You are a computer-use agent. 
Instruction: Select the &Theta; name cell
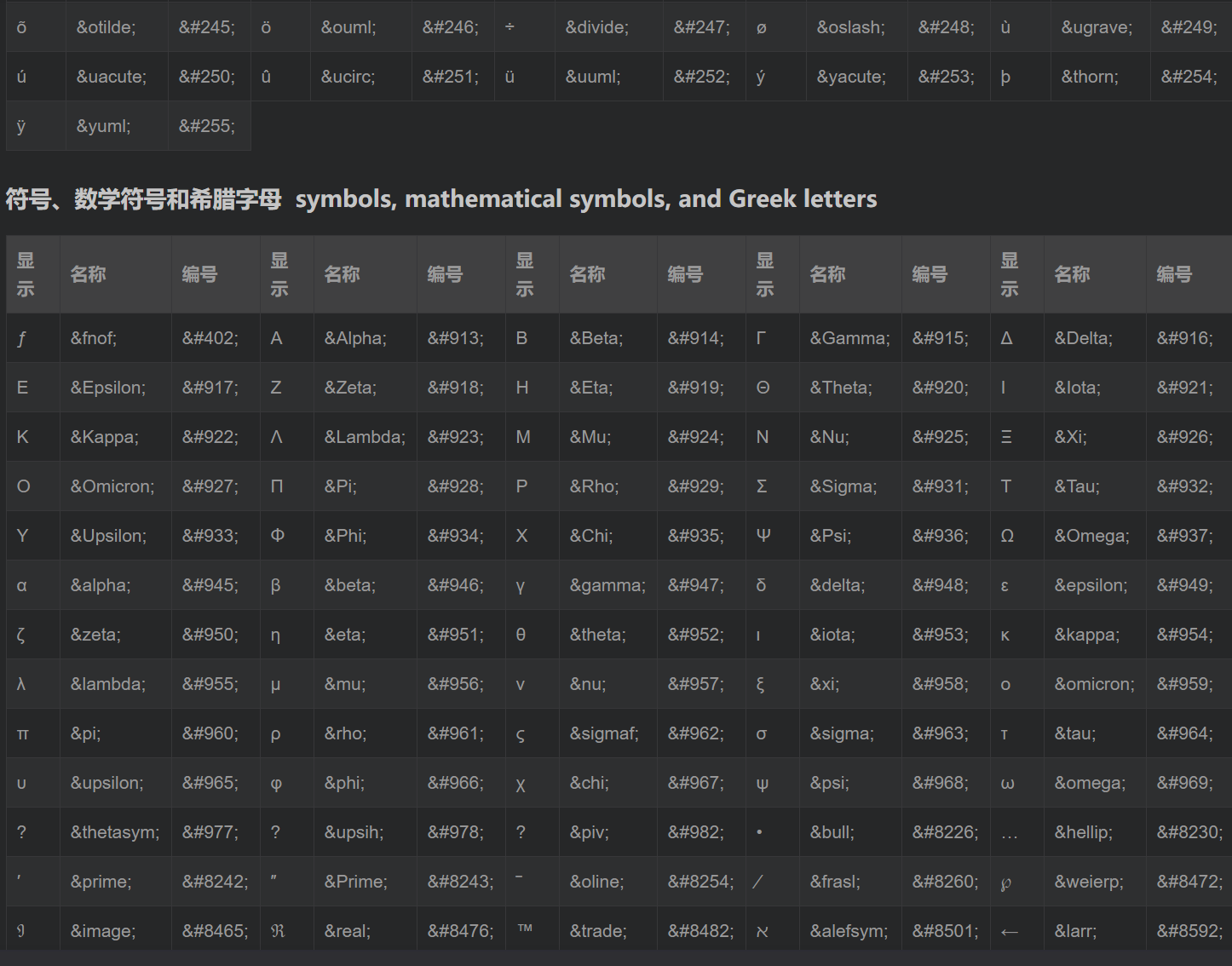coord(850,388)
